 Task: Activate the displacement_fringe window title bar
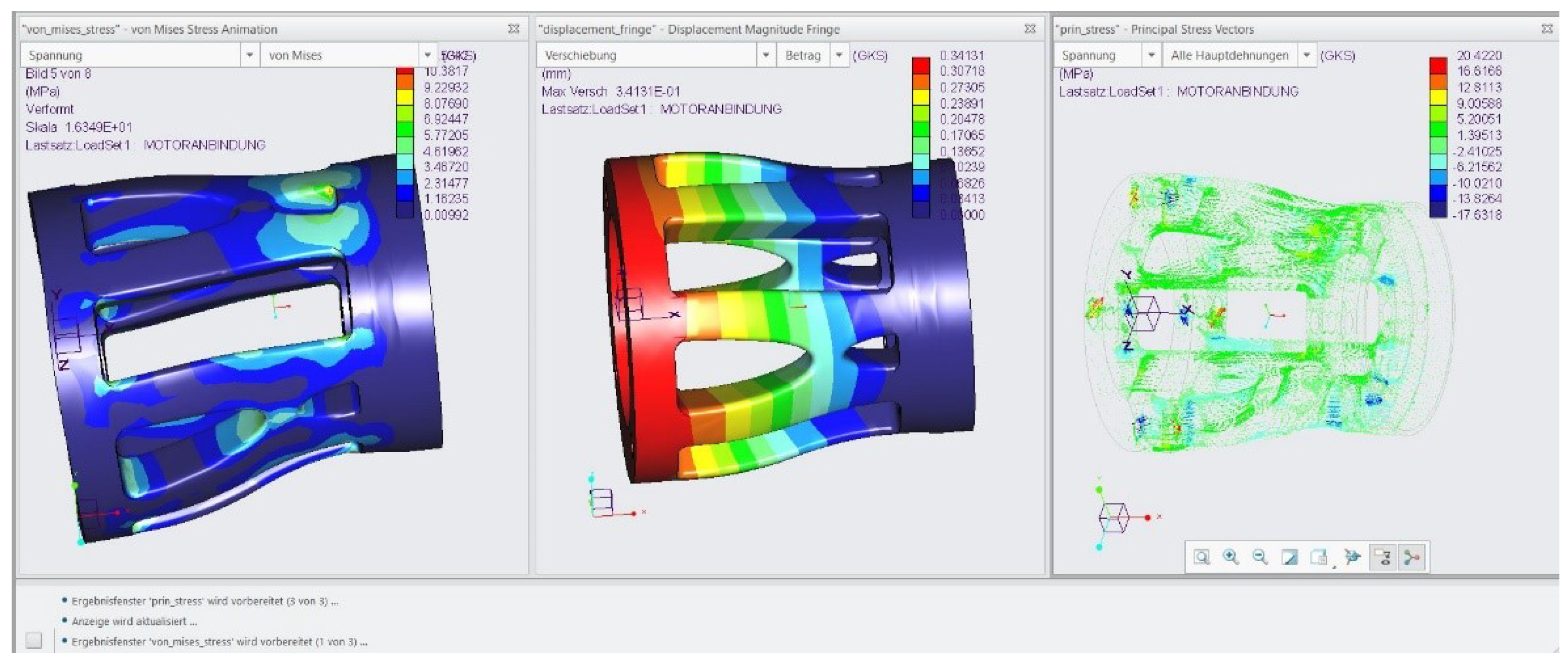click(x=688, y=29)
